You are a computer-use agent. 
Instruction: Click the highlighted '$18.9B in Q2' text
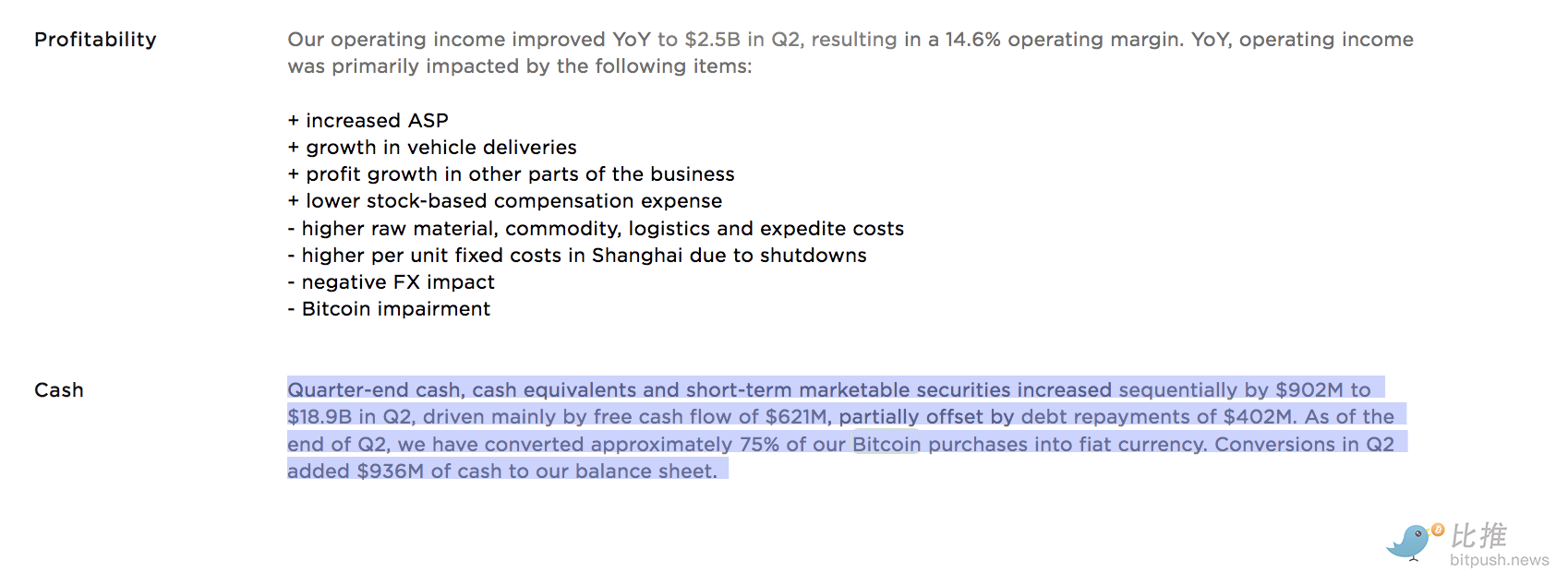[x=349, y=417]
